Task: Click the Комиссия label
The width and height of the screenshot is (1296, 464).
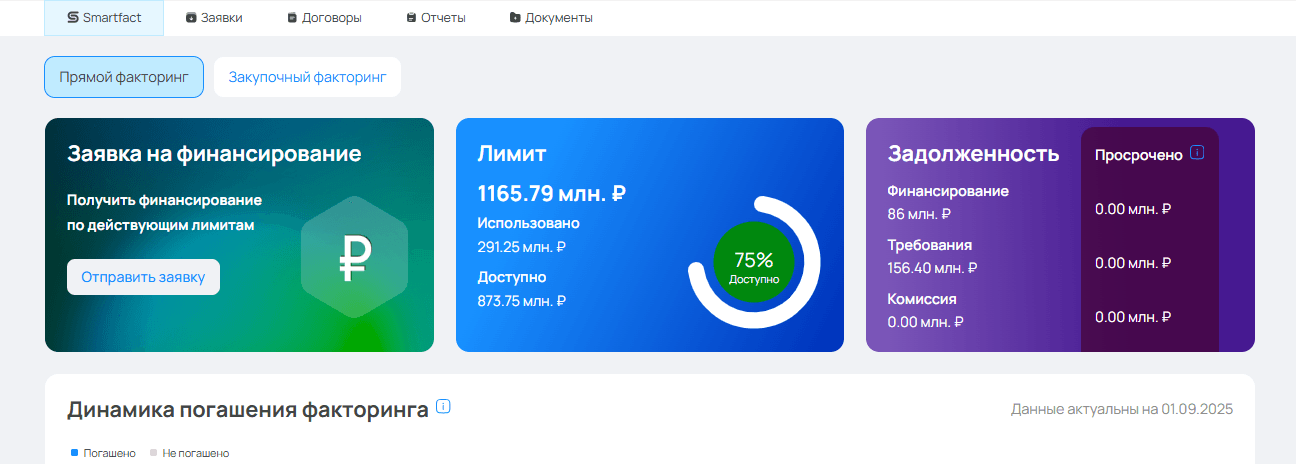Action: coord(922,299)
